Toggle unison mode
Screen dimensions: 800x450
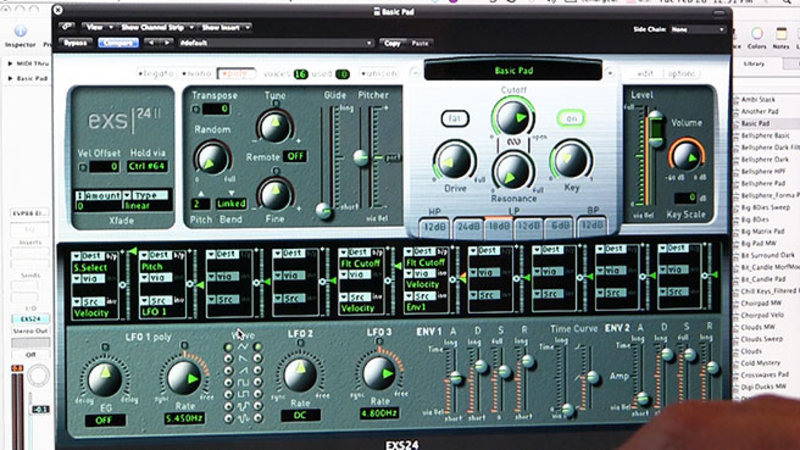pyautogui.click(x=378, y=73)
